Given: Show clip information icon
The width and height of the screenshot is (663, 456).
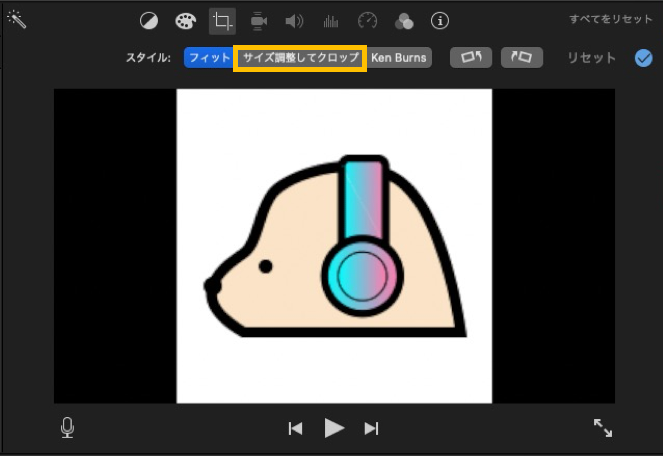Looking at the screenshot, I should (440, 21).
